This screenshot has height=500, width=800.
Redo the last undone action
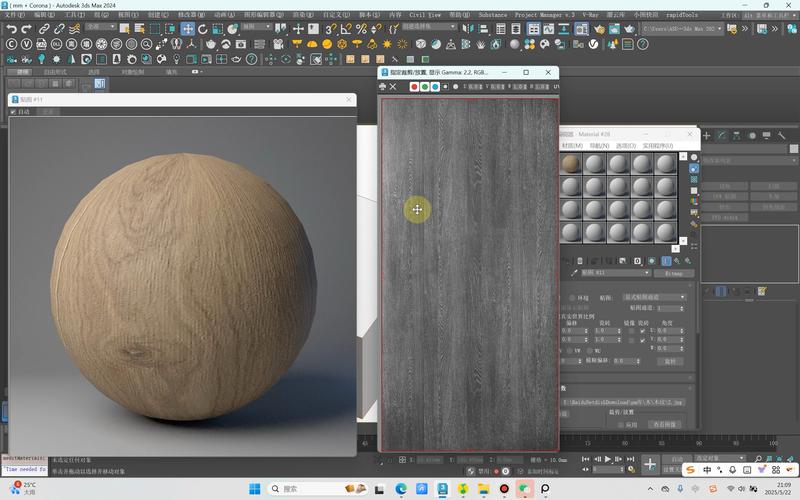27,29
